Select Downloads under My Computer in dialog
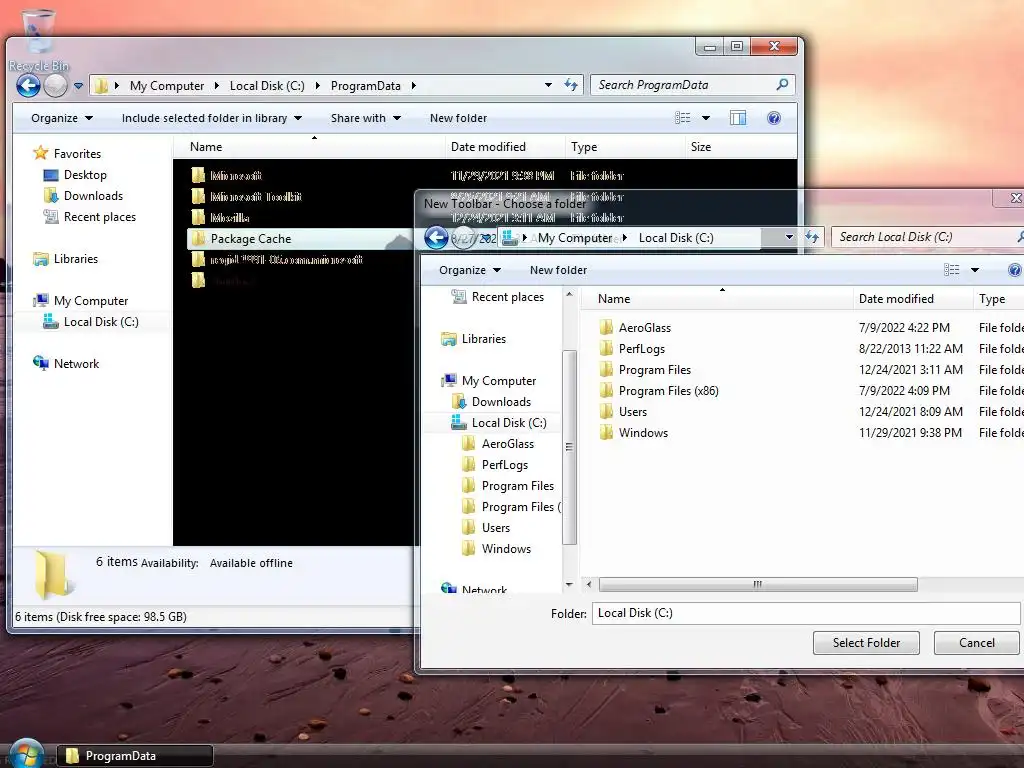Viewport: 1024px width, 768px height. tap(501, 402)
